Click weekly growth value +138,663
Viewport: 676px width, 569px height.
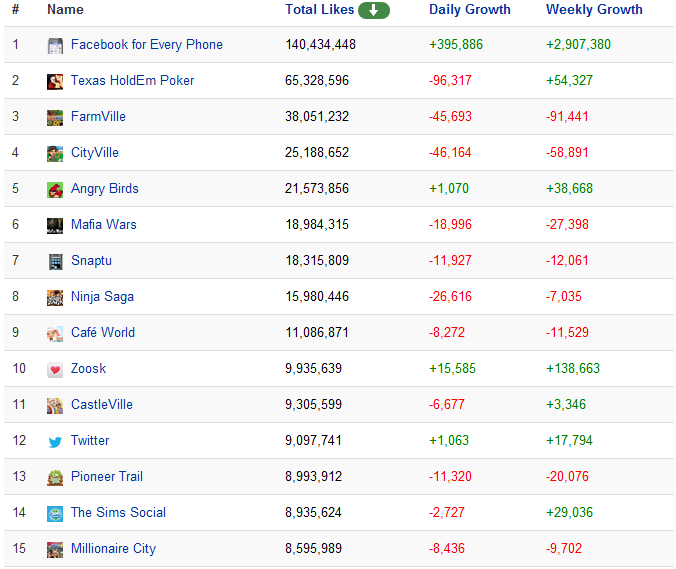pos(573,369)
